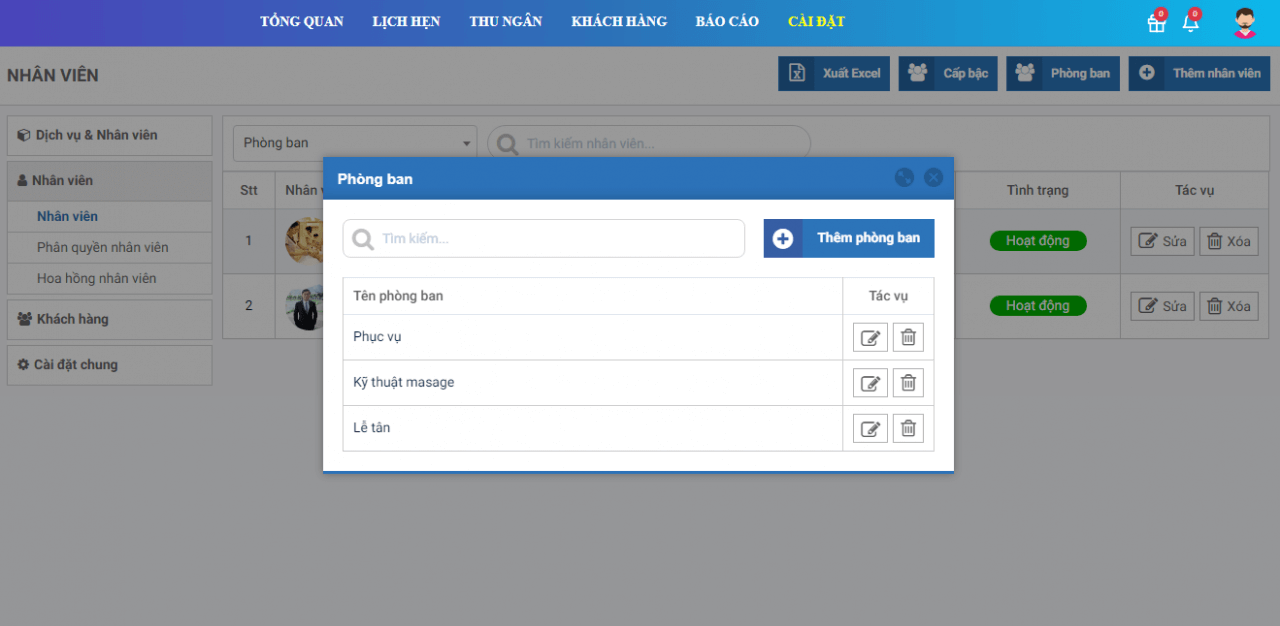Click trash icon for Phục vụ department

point(908,338)
